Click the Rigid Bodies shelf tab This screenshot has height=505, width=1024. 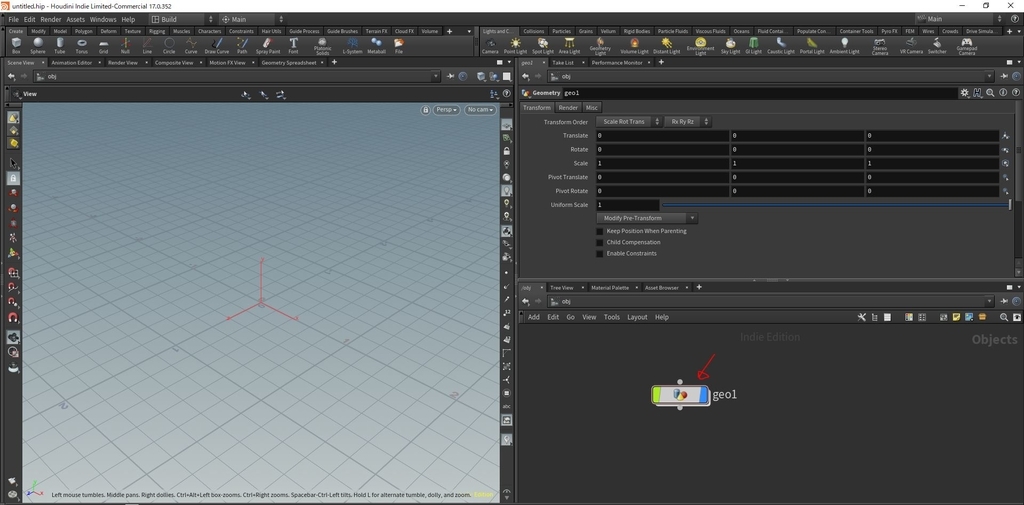point(635,31)
